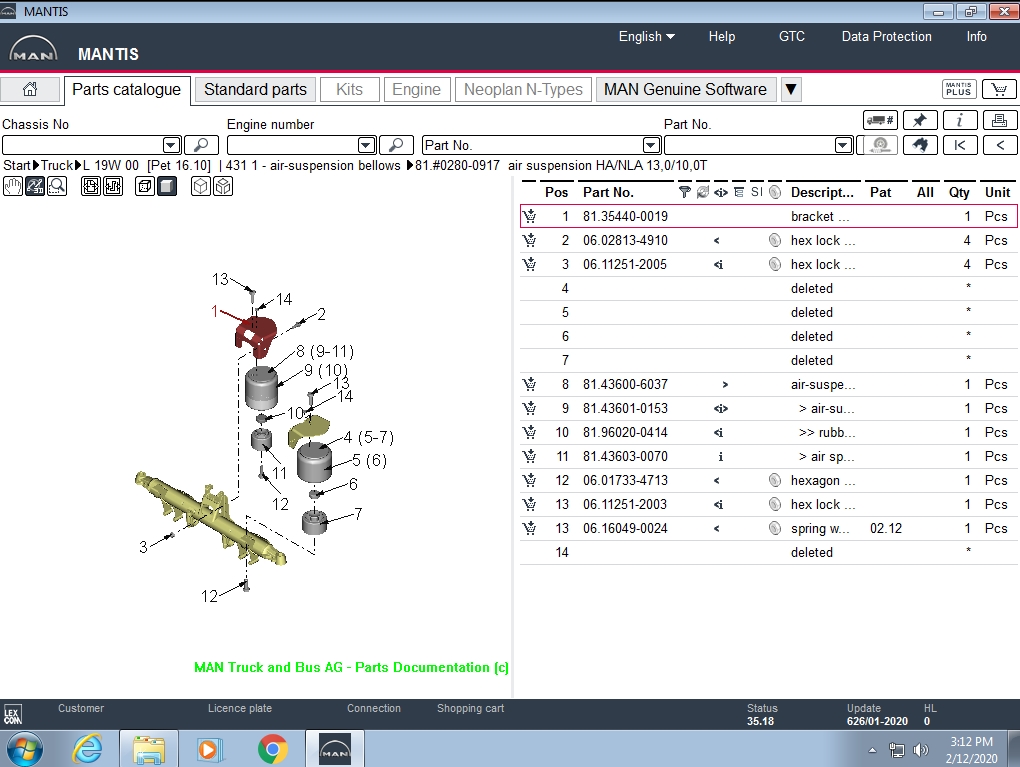Open the MAN Genuine Software tab

685,89
